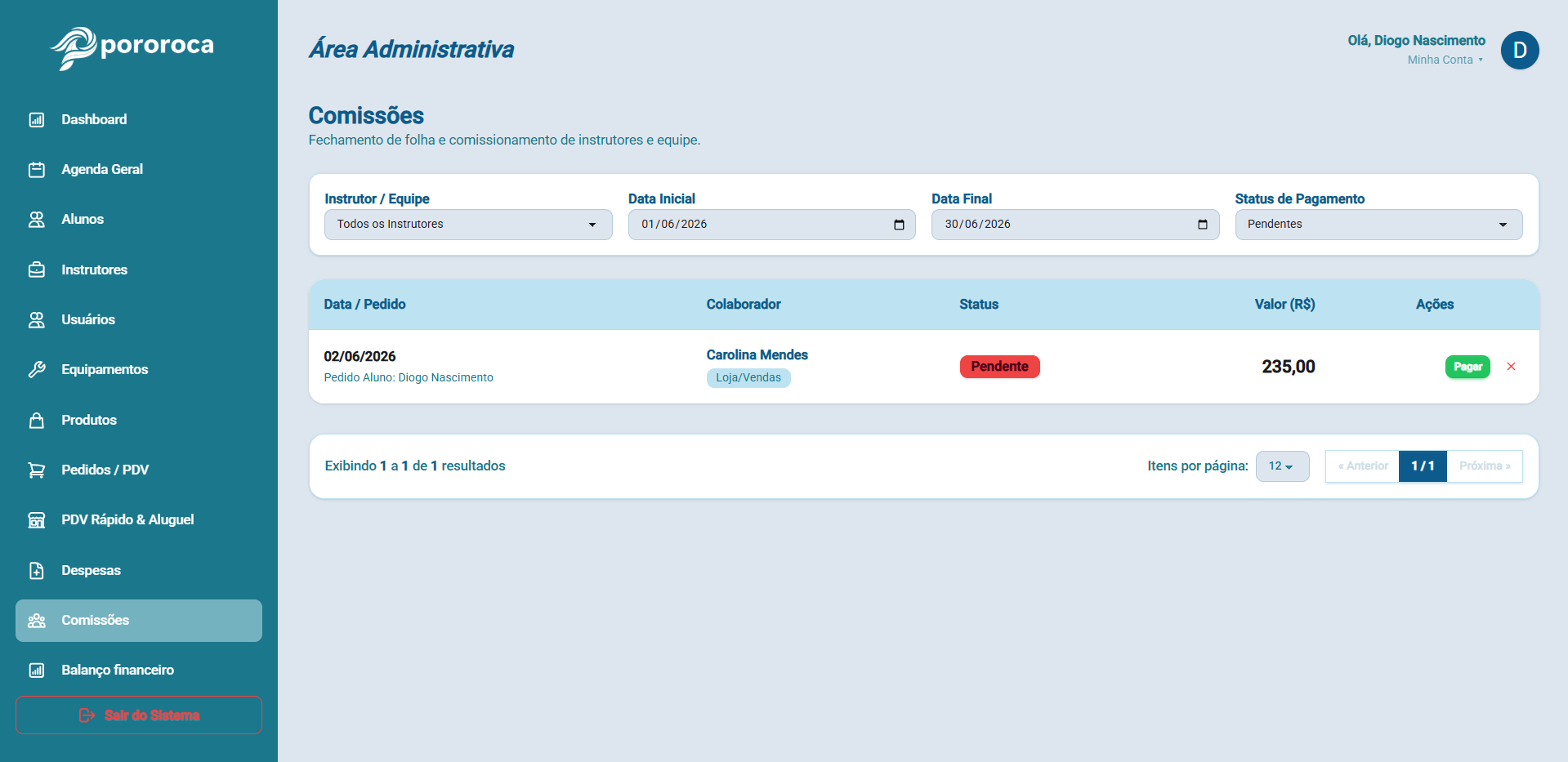Click the Ações column header
The width and height of the screenshot is (1568, 762).
(1435, 305)
